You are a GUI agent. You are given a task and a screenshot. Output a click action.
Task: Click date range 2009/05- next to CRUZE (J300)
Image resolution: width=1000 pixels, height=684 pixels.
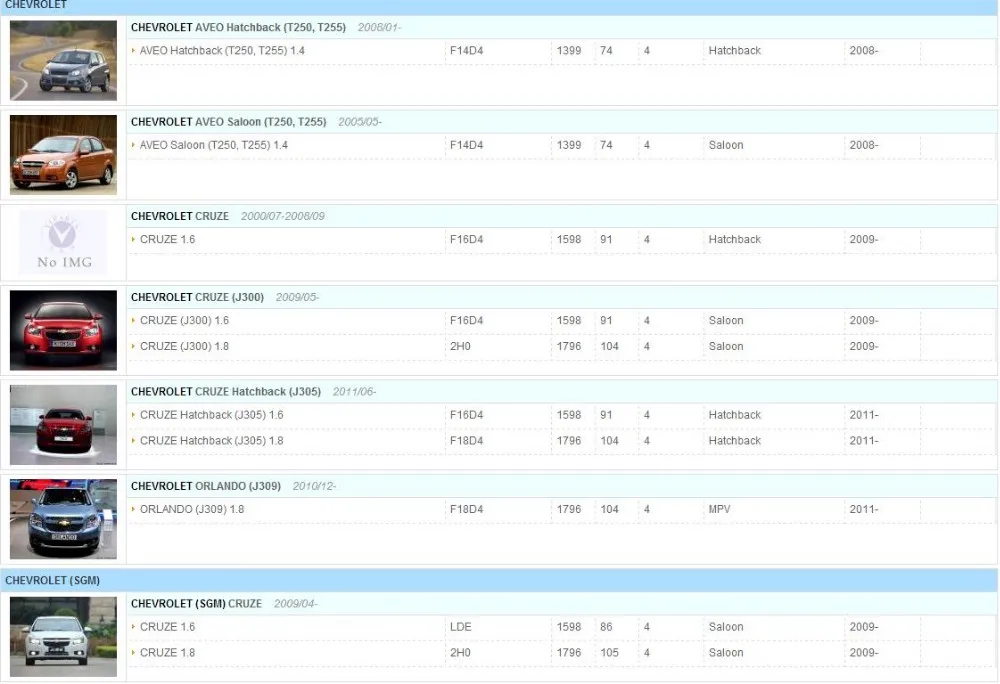[x=297, y=297]
